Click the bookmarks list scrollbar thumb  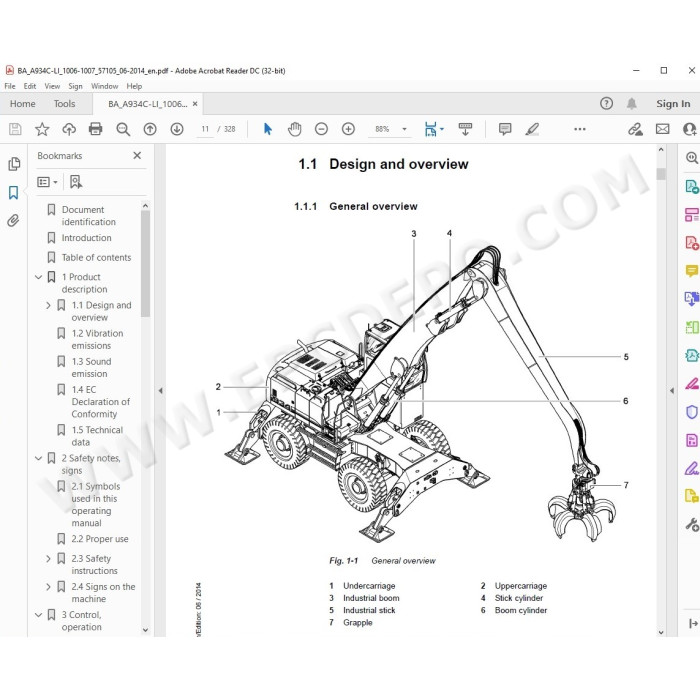point(145,263)
